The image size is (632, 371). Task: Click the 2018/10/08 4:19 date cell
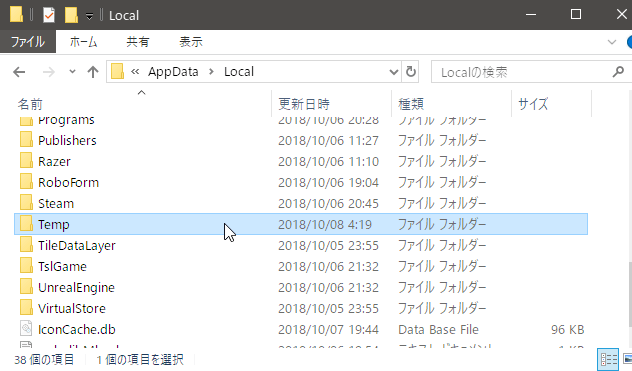coord(325,224)
